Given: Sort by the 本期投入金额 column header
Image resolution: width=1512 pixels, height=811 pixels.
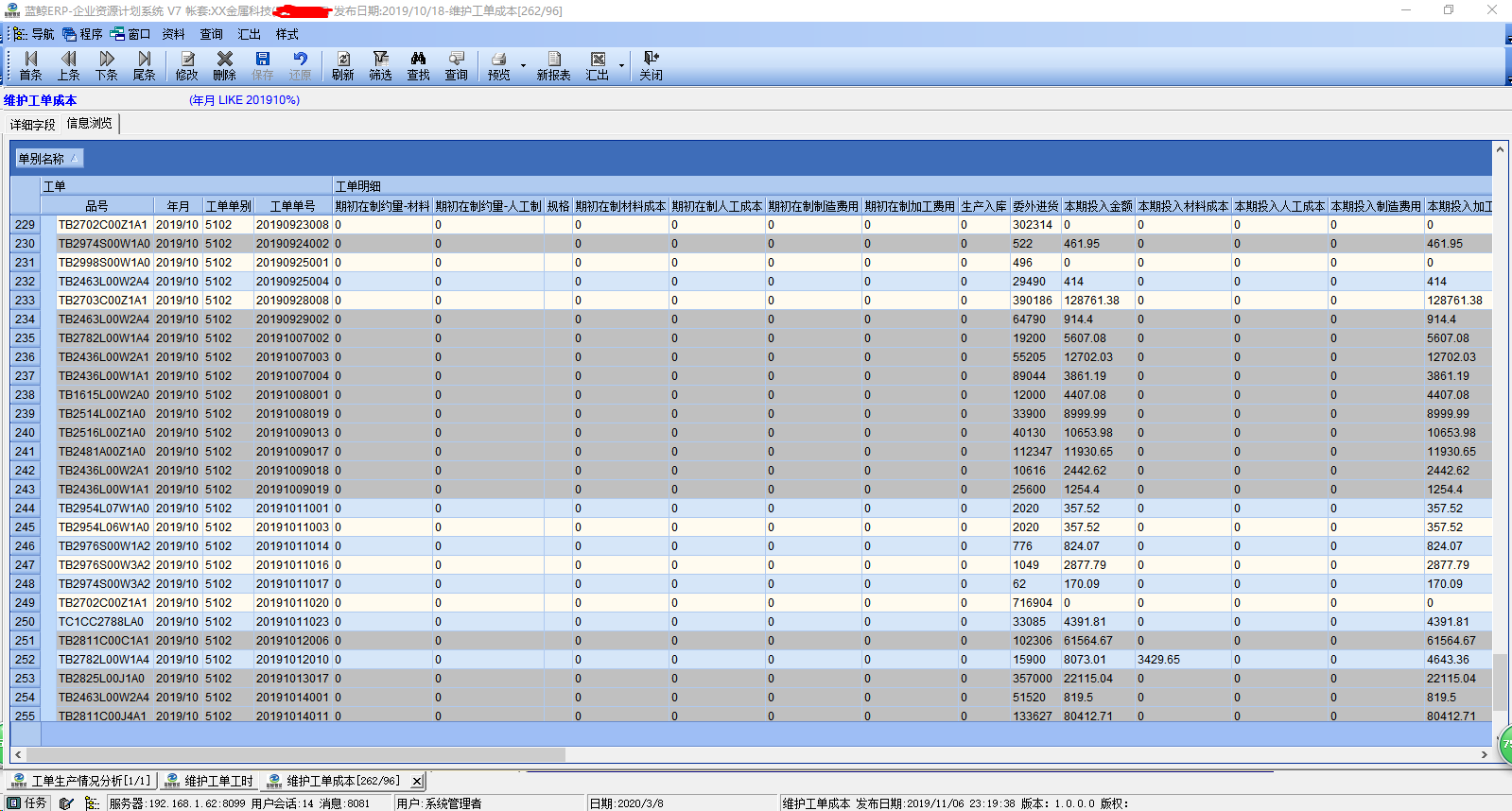Looking at the screenshot, I should pyautogui.click(x=1098, y=206).
